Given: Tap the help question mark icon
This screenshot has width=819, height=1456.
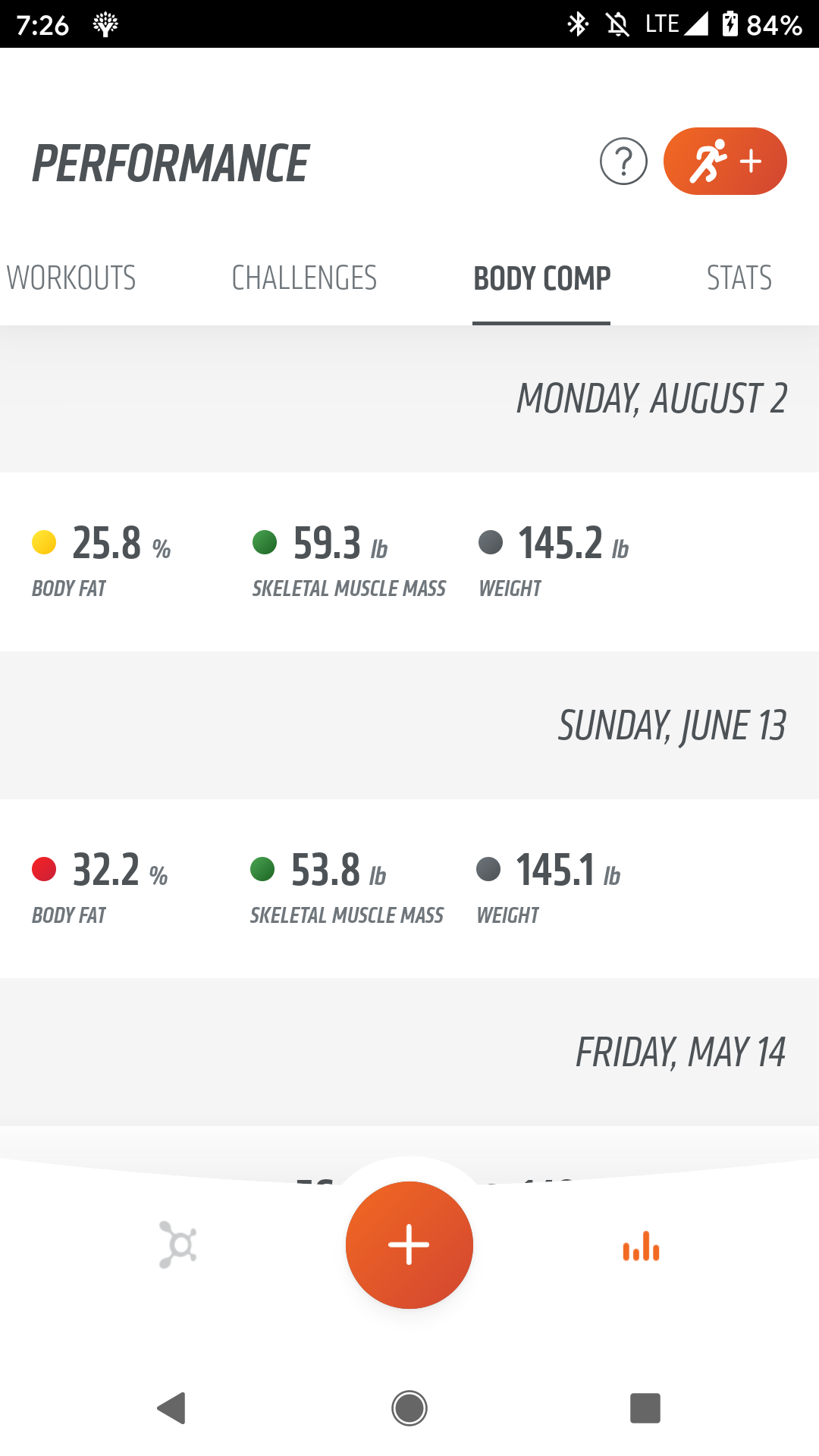Looking at the screenshot, I should [x=623, y=162].
